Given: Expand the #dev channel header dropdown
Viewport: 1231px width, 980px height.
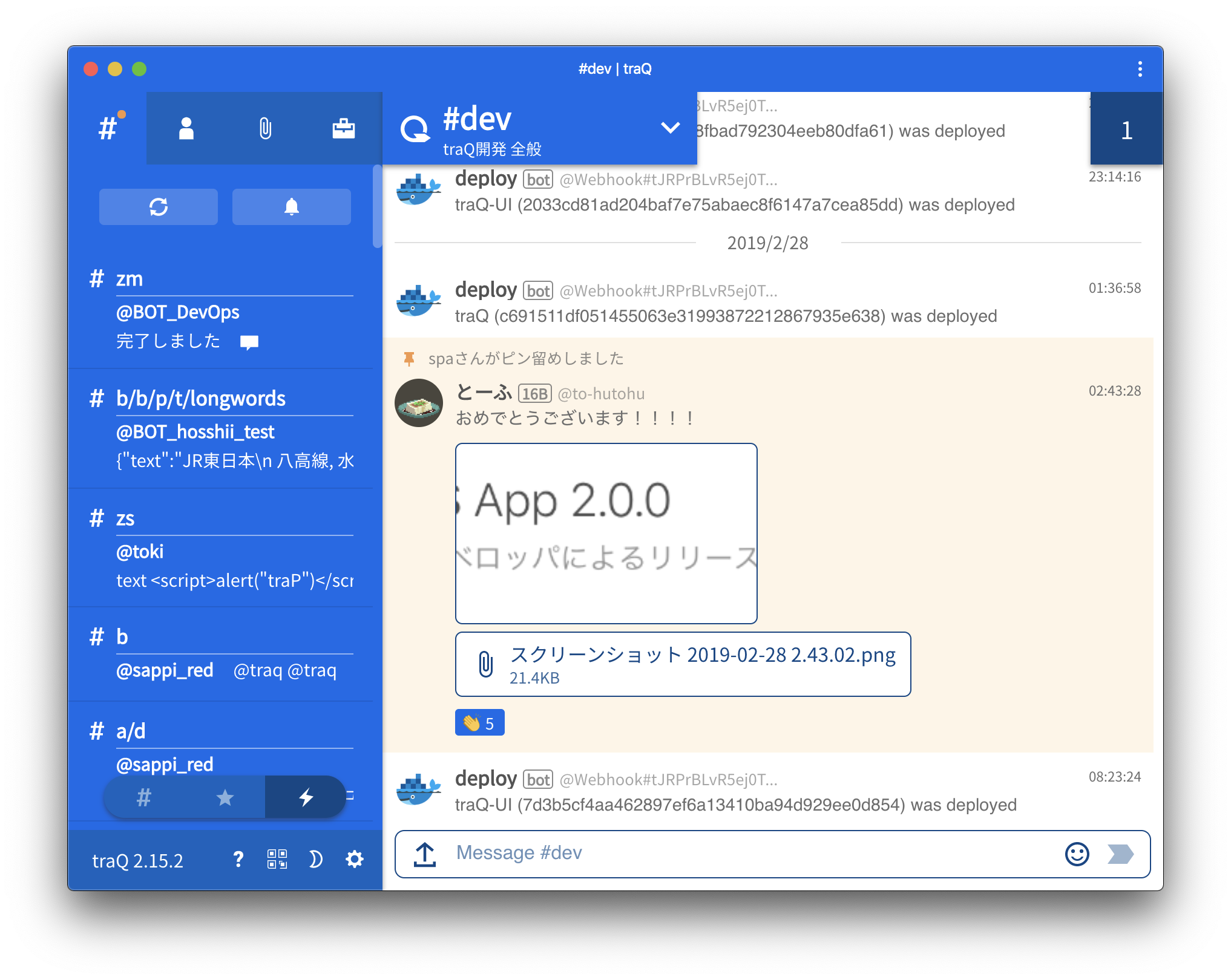Looking at the screenshot, I should (x=670, y=128).
